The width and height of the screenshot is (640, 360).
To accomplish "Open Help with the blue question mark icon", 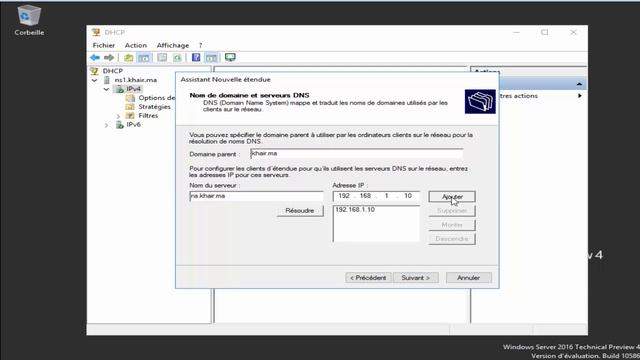I will (x=196, y=58).
